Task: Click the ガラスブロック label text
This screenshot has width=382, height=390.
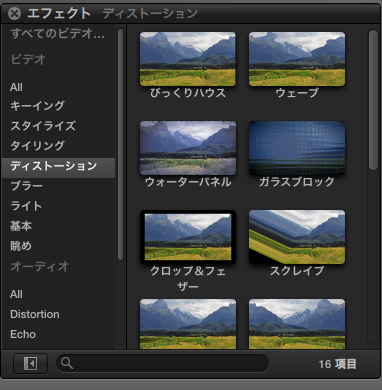Action: 297,182
